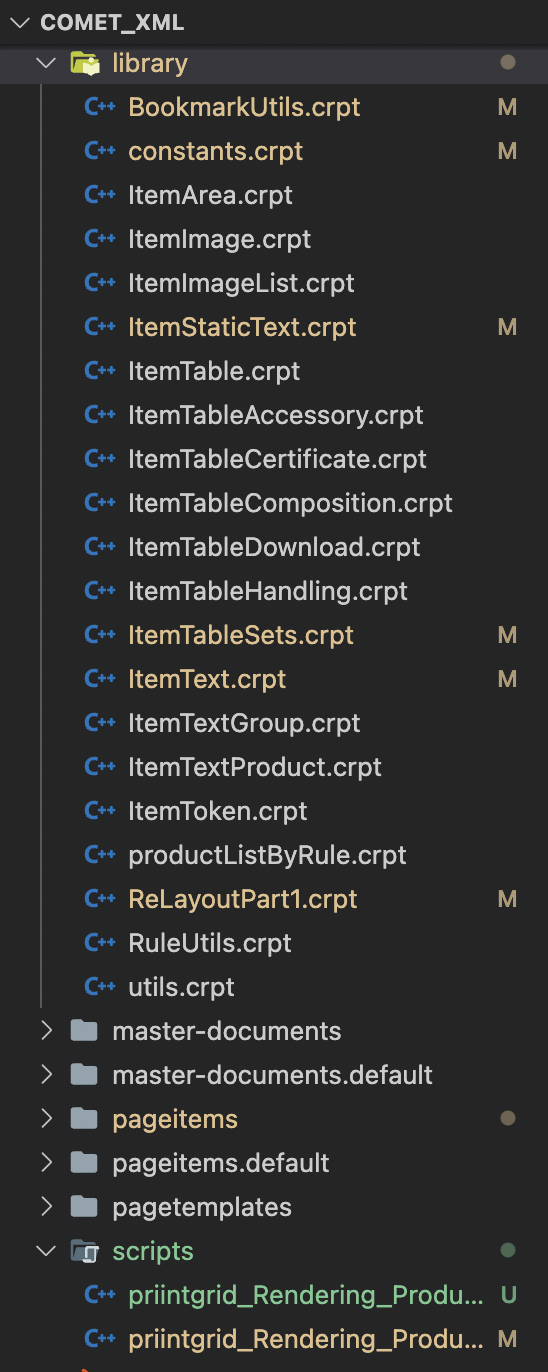The height and width of the screenshot is (1372, 548).
Task: Collapse the COMET_XML root section
Action: coord(19,23)
